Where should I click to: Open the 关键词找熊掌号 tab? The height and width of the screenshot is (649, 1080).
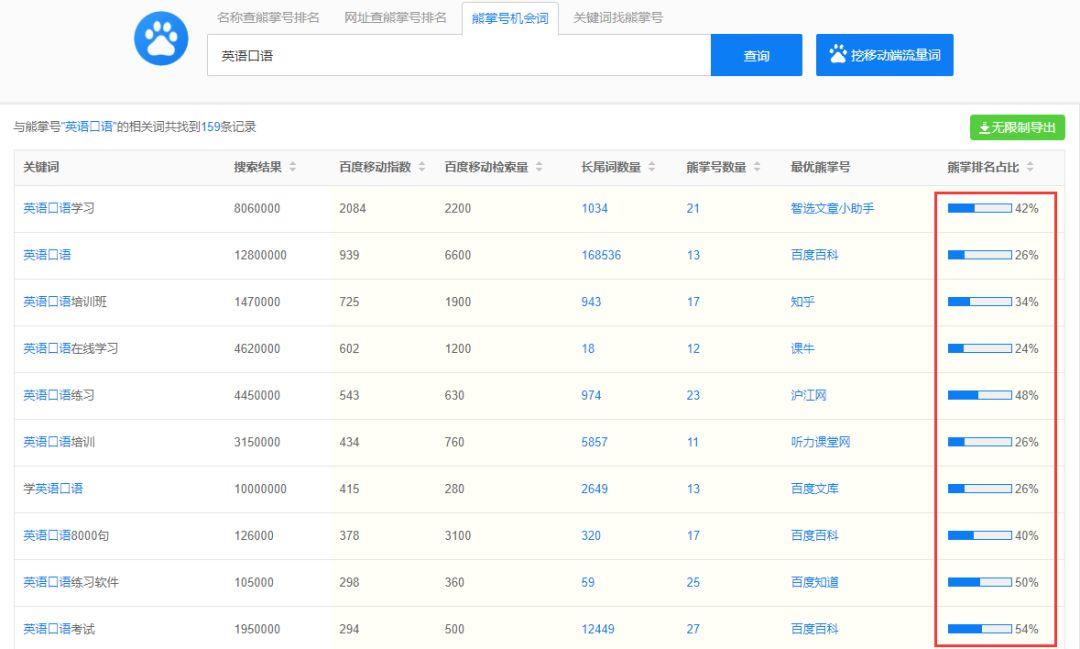coord(618,18)
